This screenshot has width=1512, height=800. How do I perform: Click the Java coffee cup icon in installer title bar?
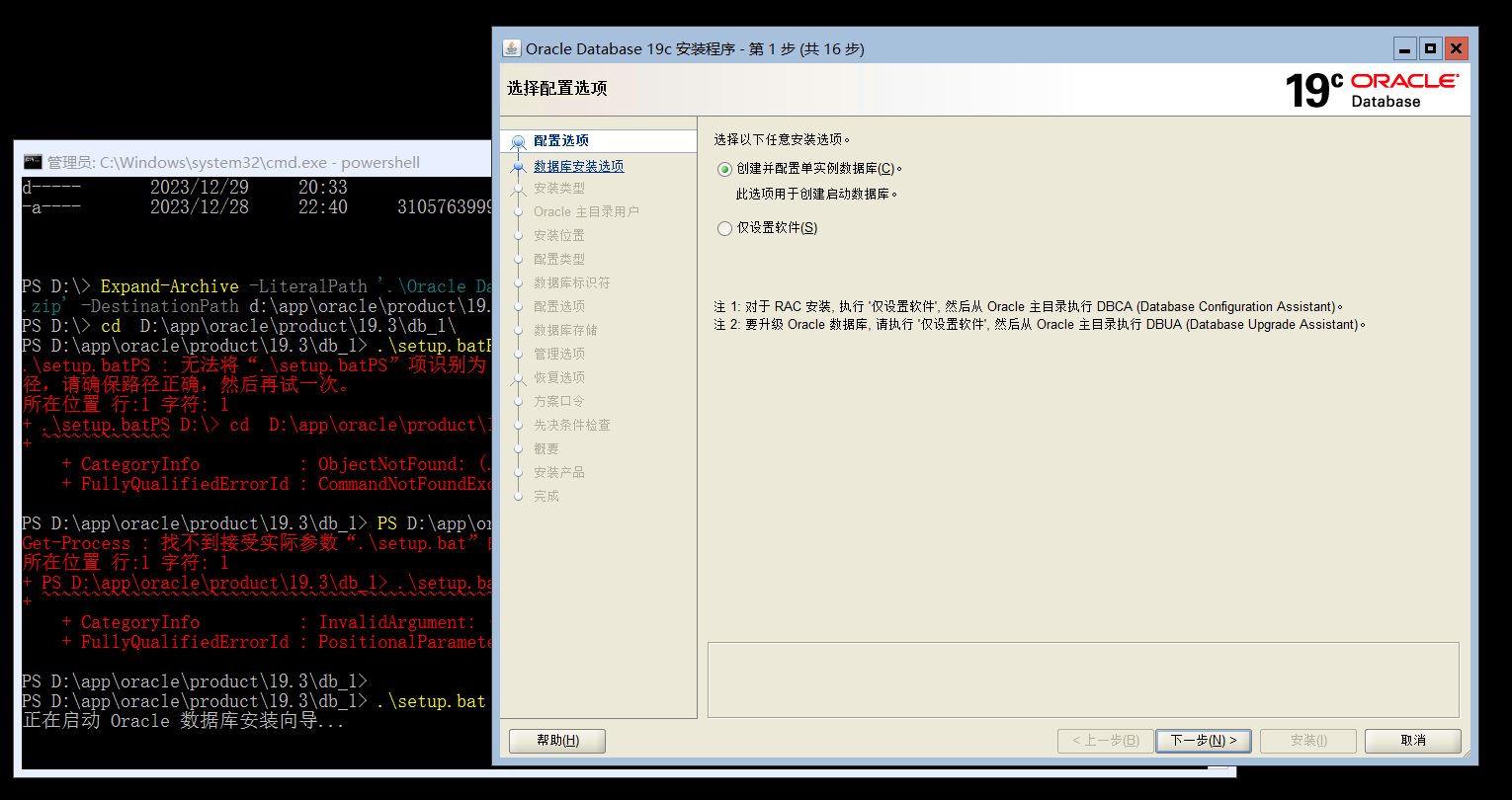[511, 47]
